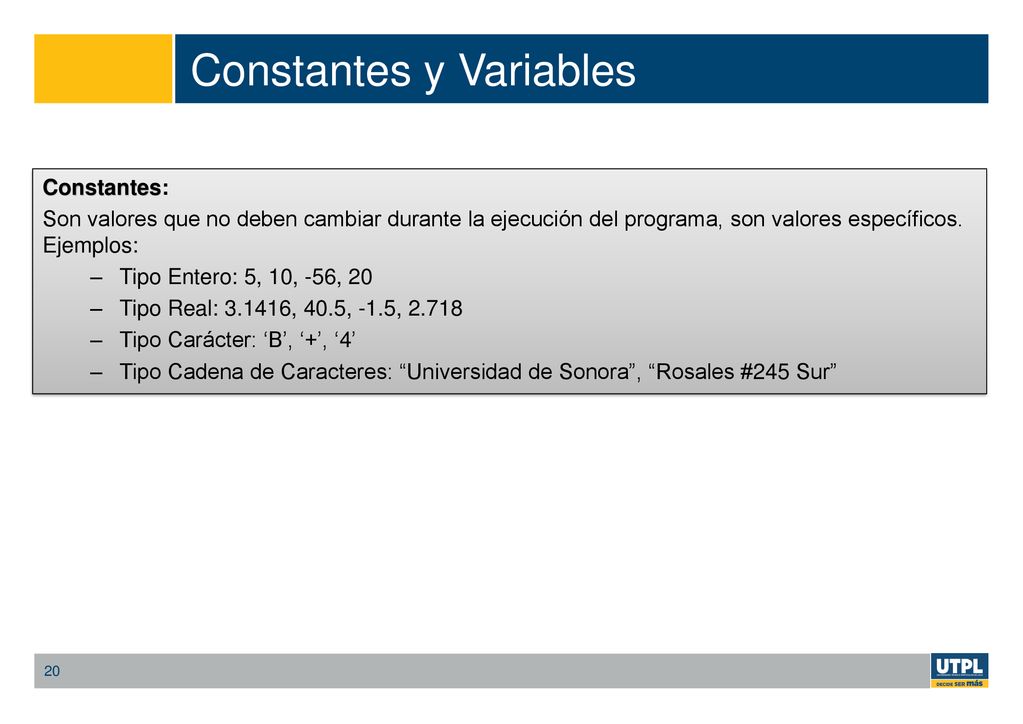The height and width of the screenshot is (724, 1023).
Task: Click the UTPL logo in footer
Action: [959, 670]
